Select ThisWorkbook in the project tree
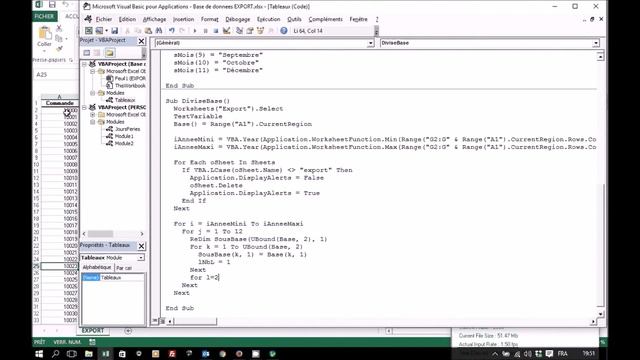The width and height of the screenshot is (640, 360). [x=126, y=86]
